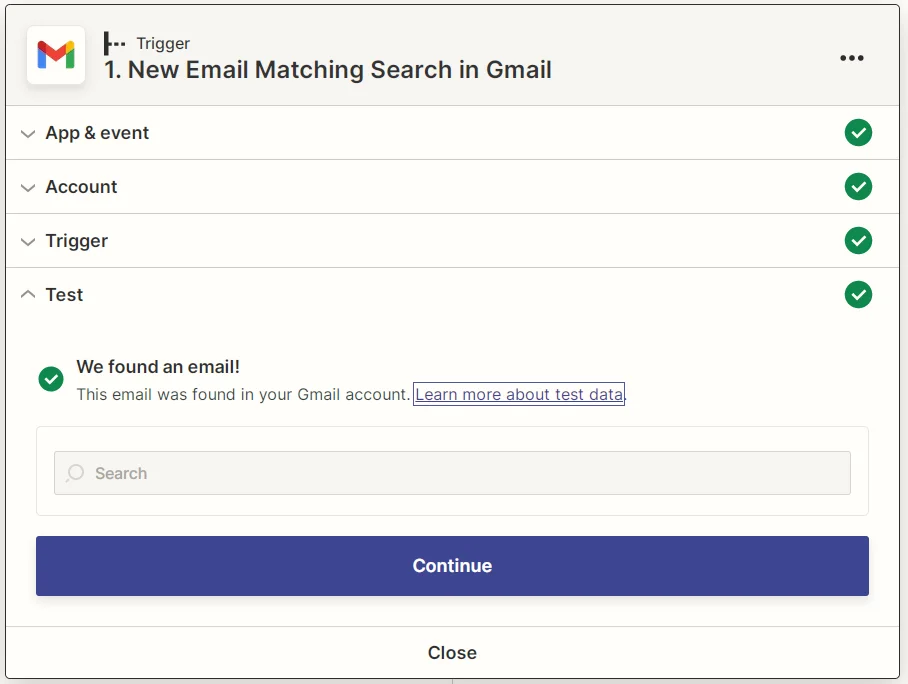Click inside the Search input field
This screenshot has height=684, width=908.
[452, 472]
